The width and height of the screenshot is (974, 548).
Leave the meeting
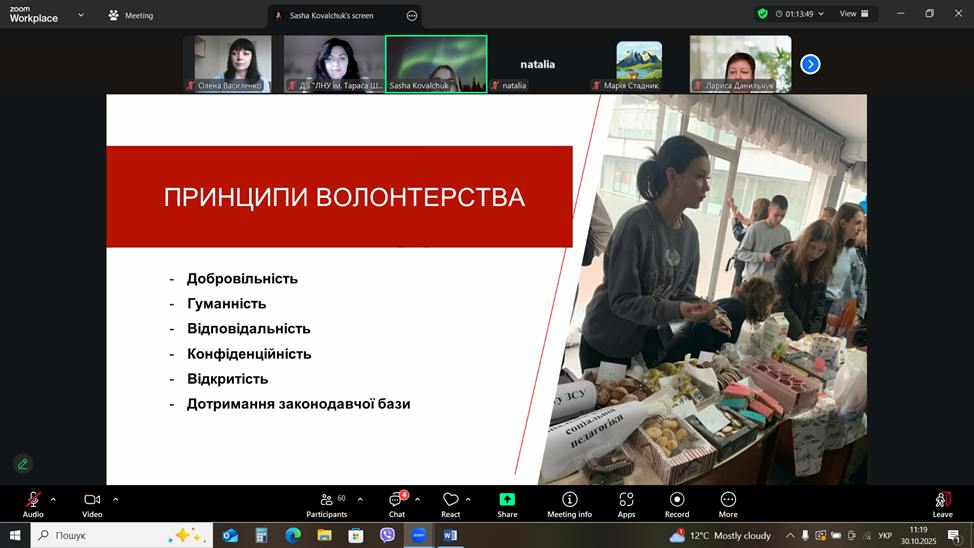pyautogui.click(x=942, y=504)
